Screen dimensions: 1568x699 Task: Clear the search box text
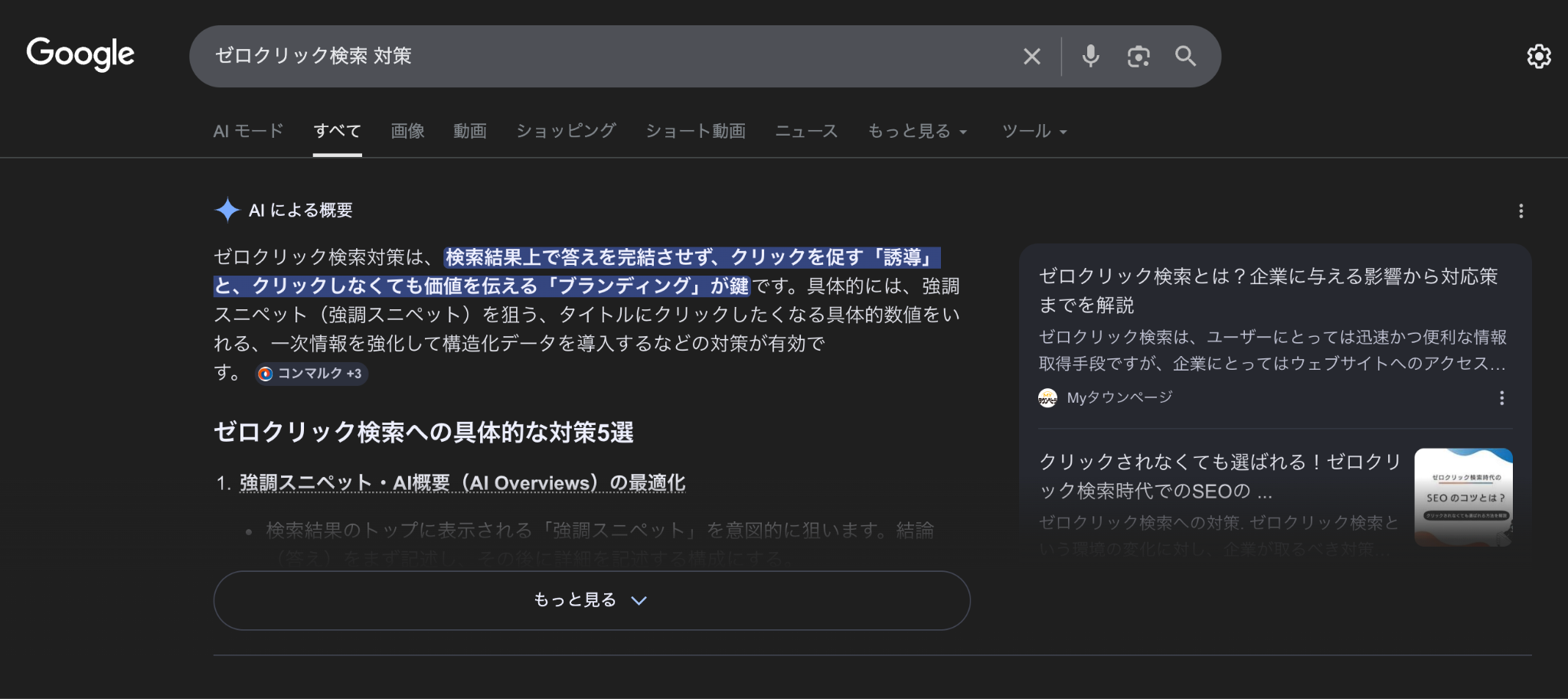click(1031, 56)
